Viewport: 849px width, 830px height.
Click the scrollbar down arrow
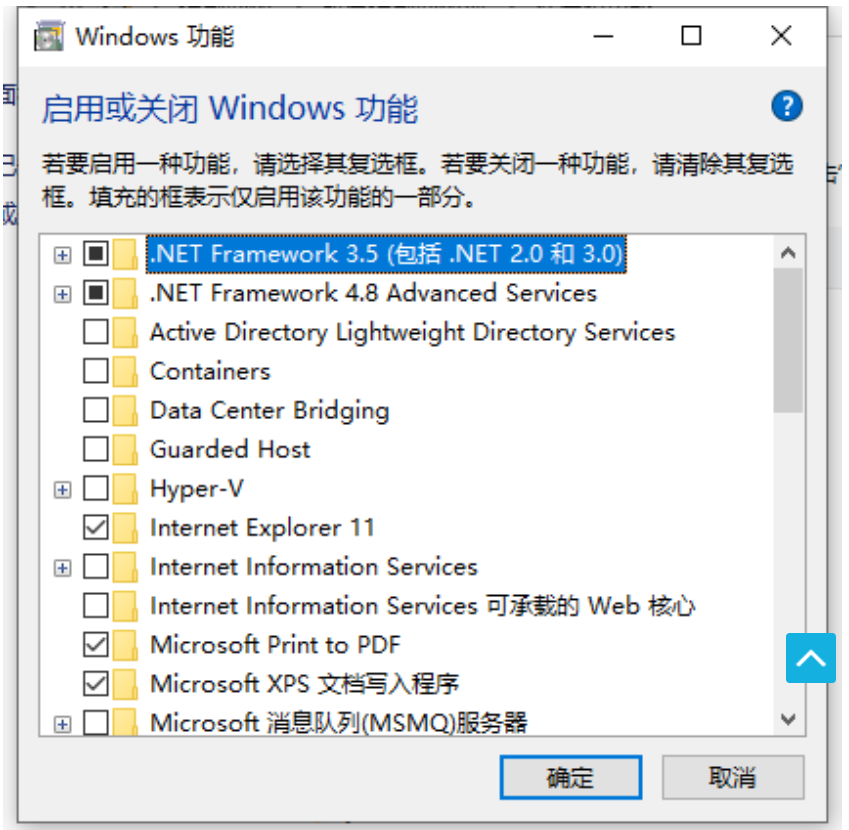[788, 719]
